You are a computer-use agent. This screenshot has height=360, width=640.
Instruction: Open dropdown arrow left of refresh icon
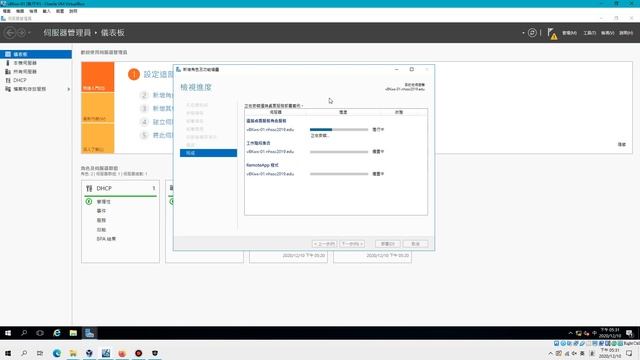point(523,33)
